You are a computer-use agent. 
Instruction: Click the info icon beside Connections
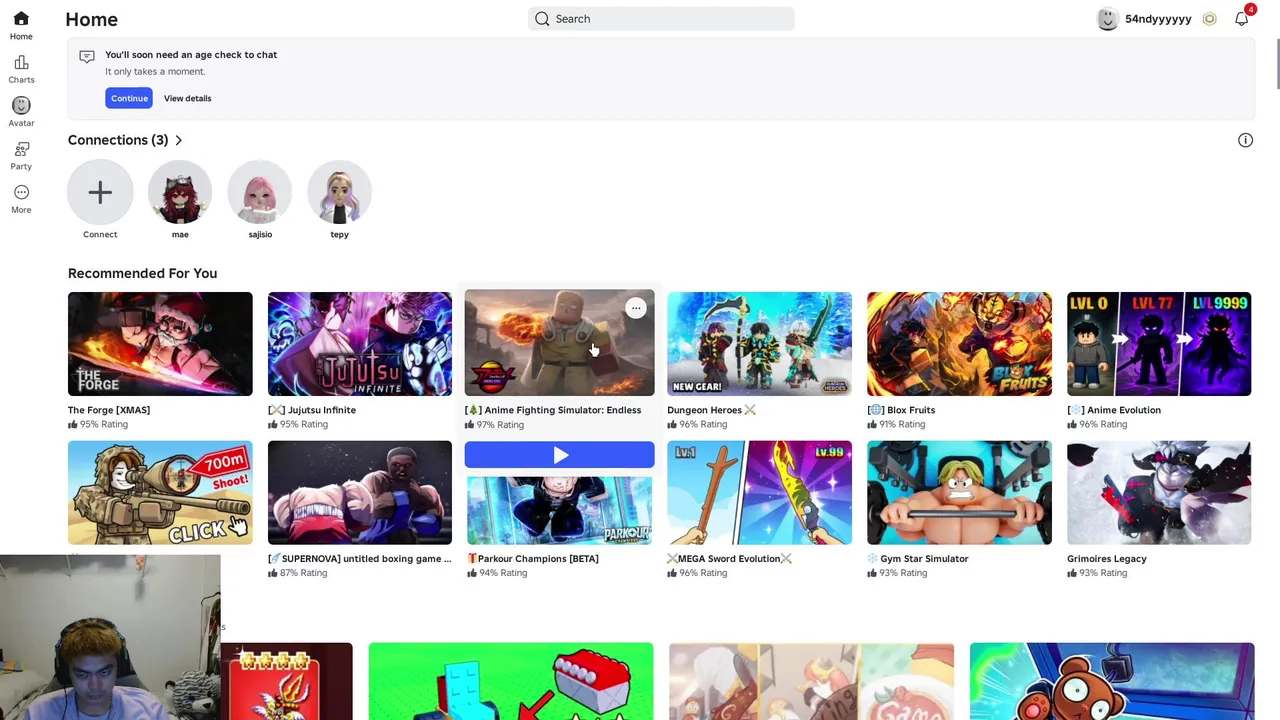pyautogui.click(x=1245, y=140)
